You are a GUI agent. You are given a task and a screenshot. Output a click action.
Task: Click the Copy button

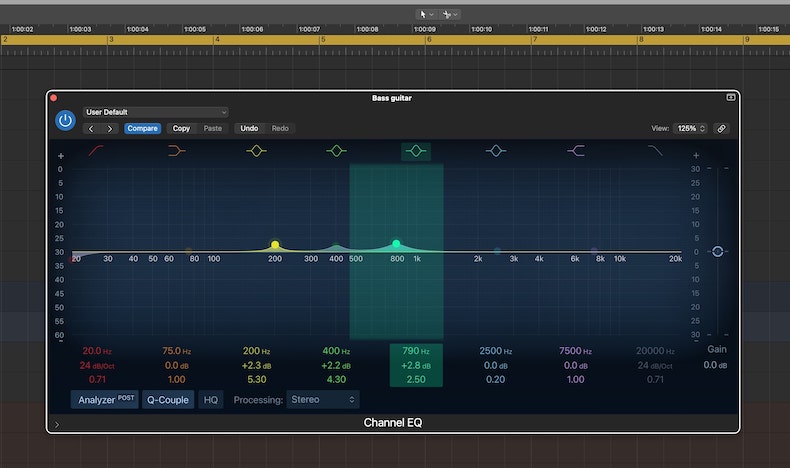click(181, 128)
